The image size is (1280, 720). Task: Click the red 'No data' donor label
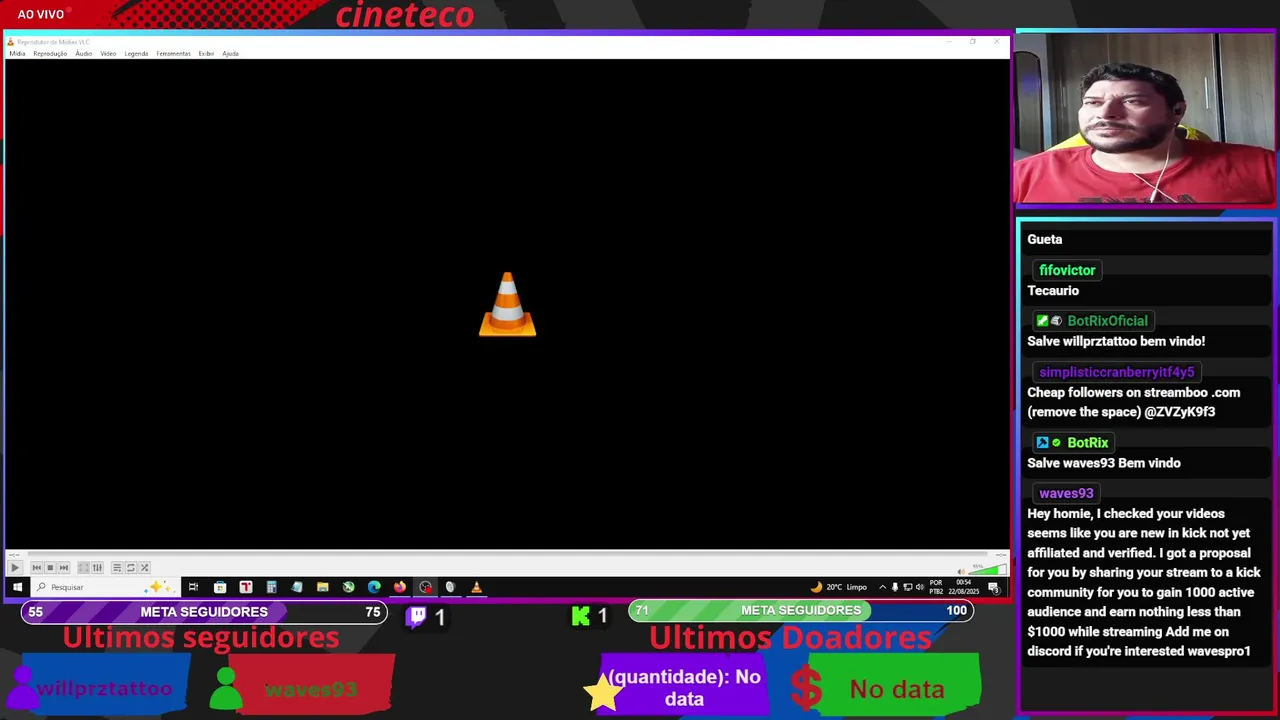(896, 689)
